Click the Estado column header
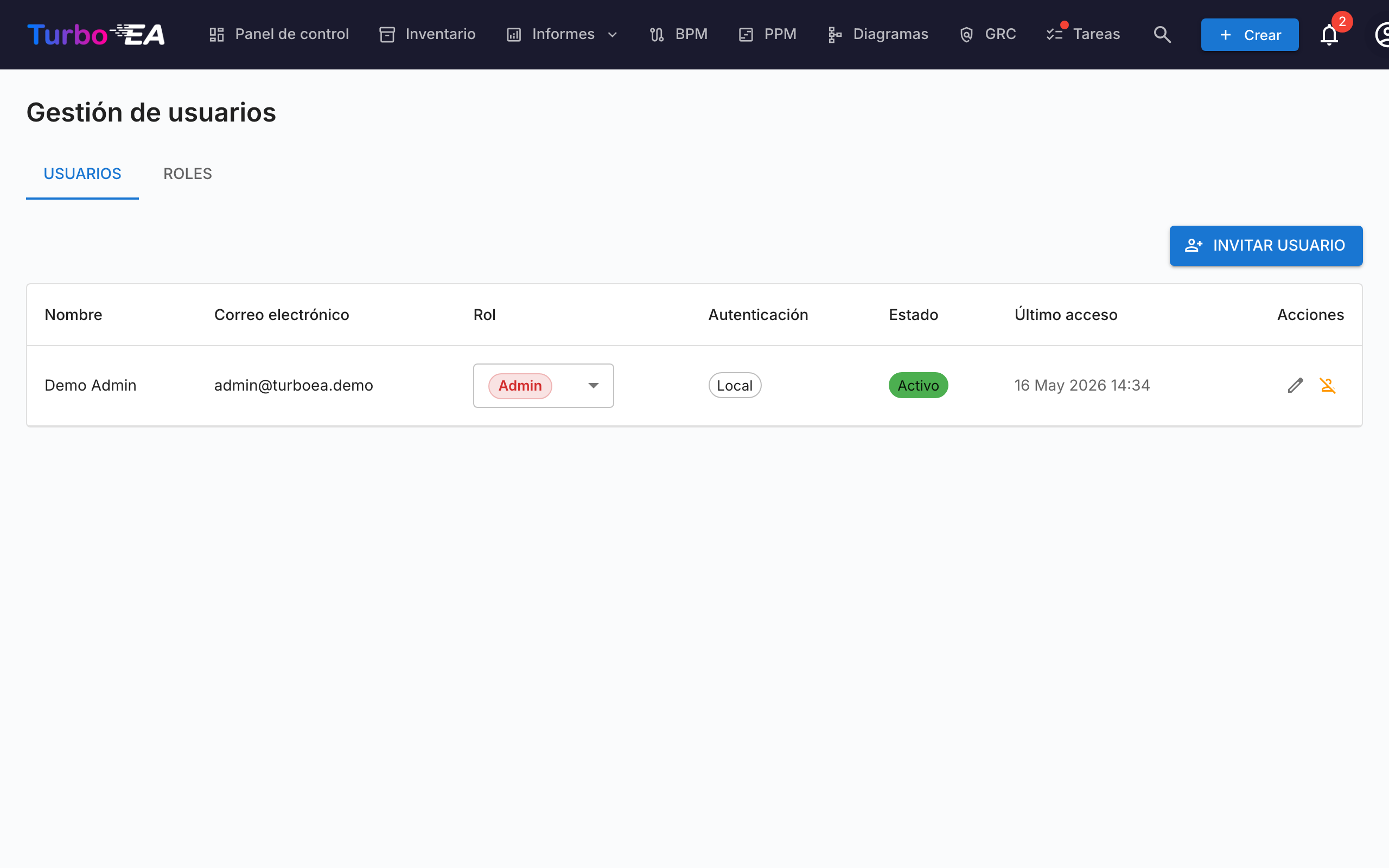 (913, 315)
